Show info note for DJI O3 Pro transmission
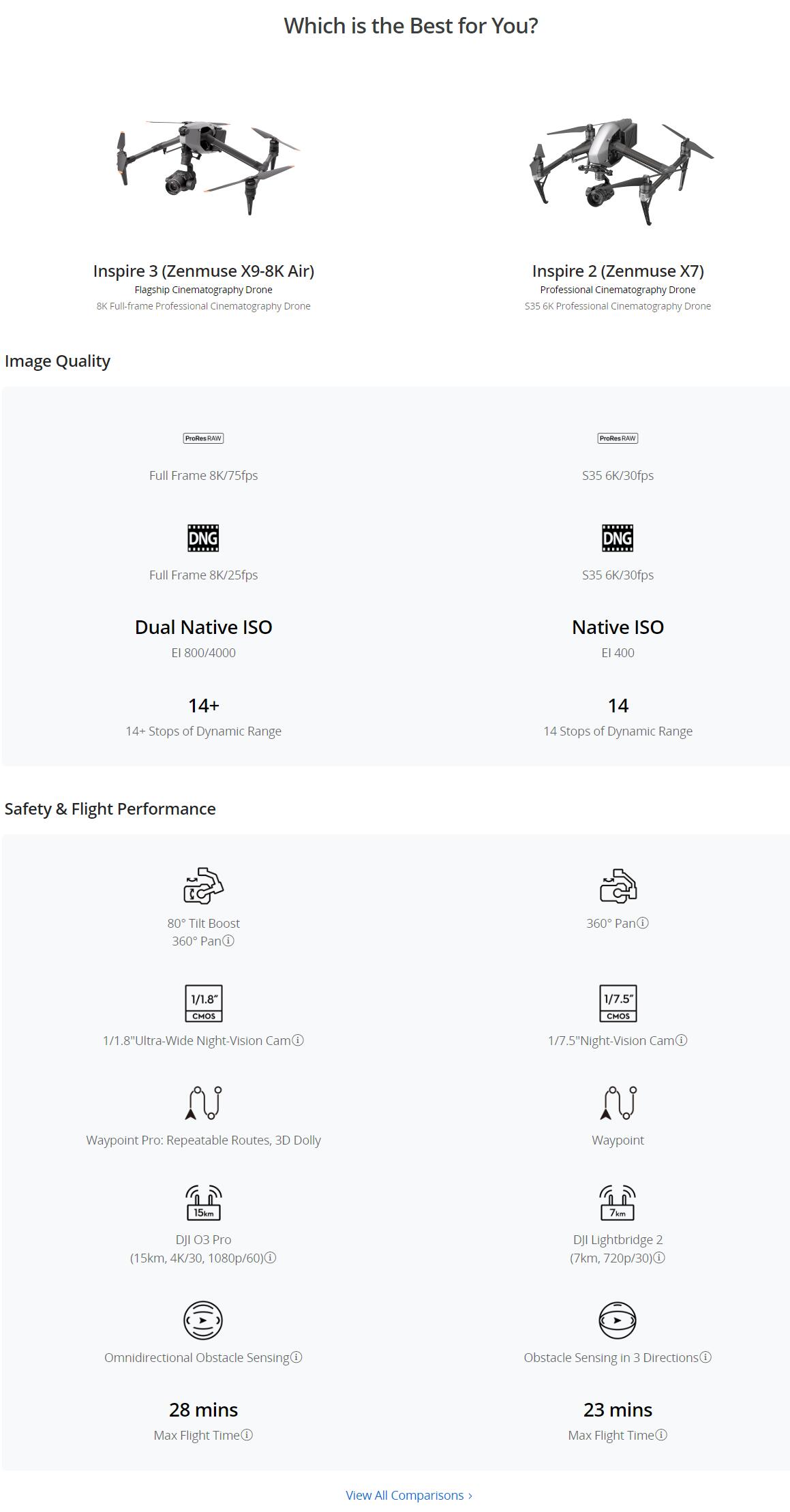Screen dimensions: 790x1512 (271, 1258)
